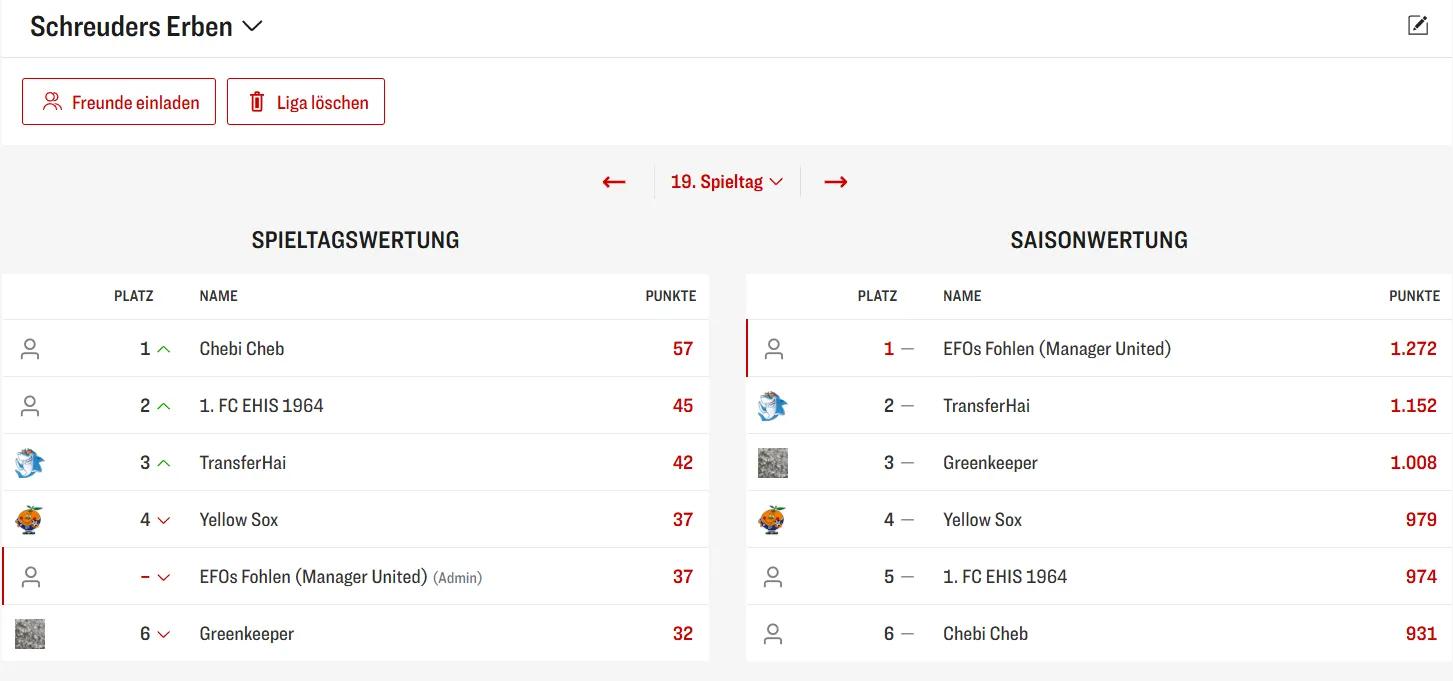Click TransferHai shark avatar in Saisonwertung
Screen dimensions: 1453x681
(x=773, y=406)
